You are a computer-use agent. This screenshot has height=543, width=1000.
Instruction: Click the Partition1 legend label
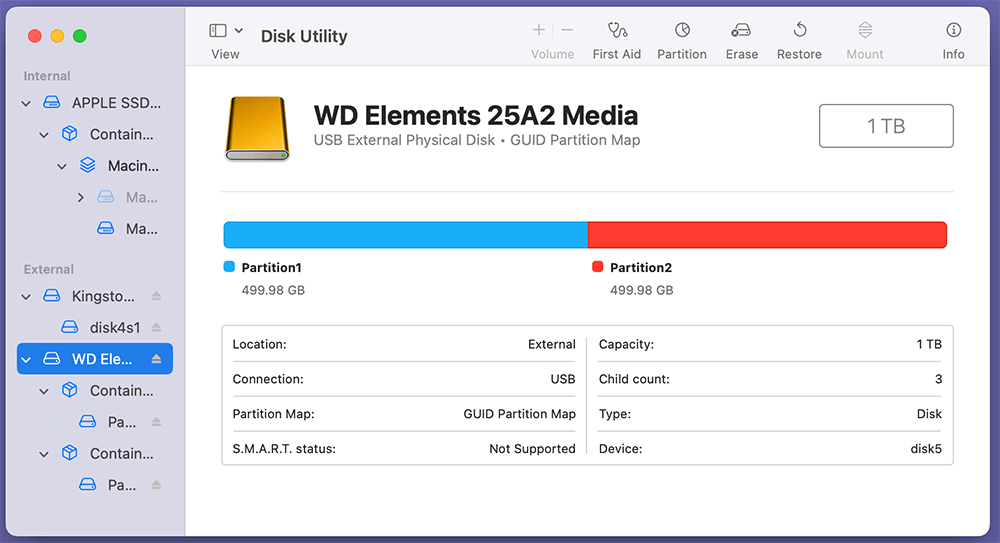pos(271,267)
